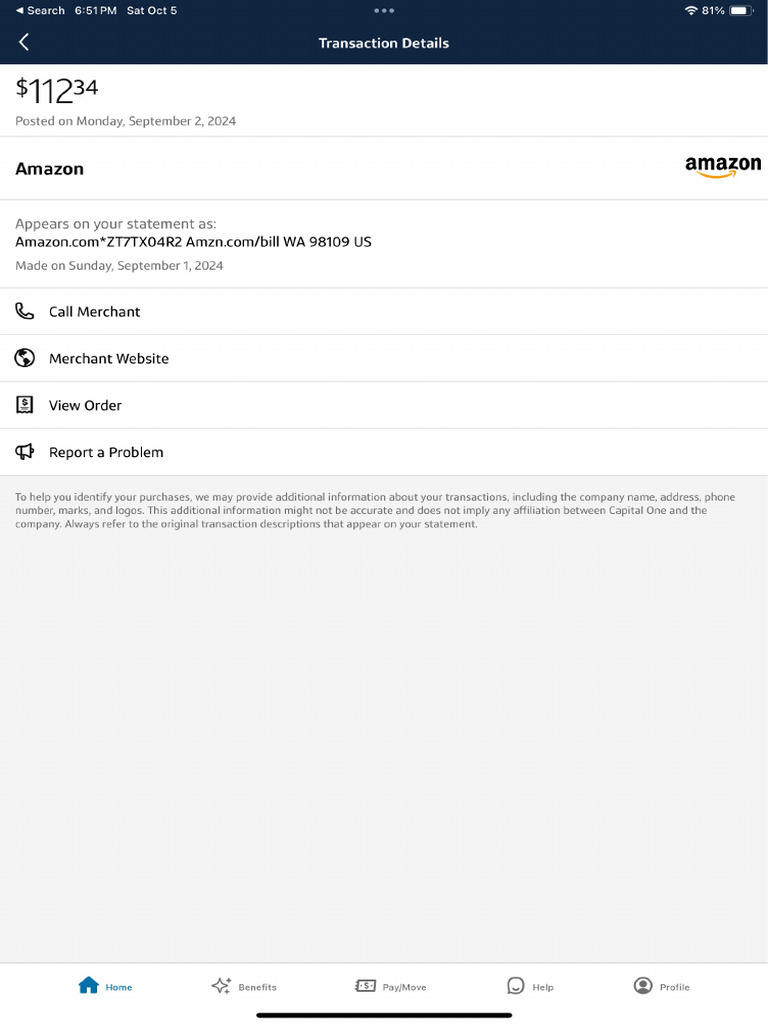Open the Merchant Website link
768x1024 pixels.
[109, 359]
